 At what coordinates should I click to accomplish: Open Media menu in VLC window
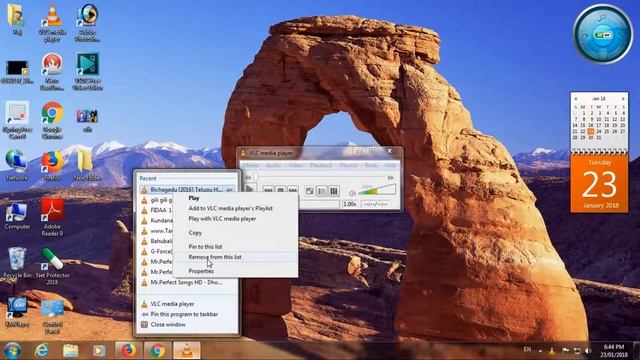pyautogui.click(x=251, y=165)
